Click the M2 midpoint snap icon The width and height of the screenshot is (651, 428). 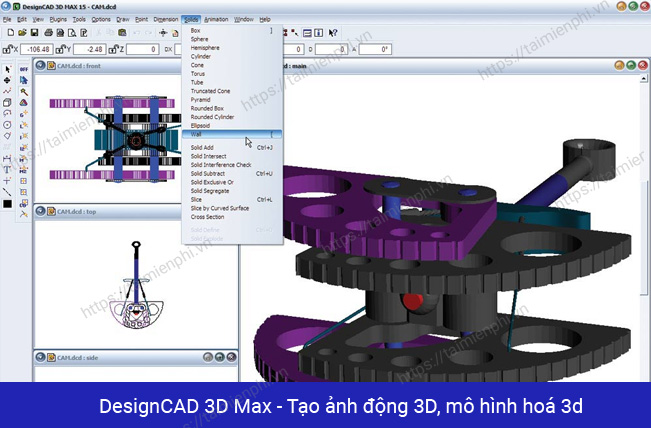point(24,169)
